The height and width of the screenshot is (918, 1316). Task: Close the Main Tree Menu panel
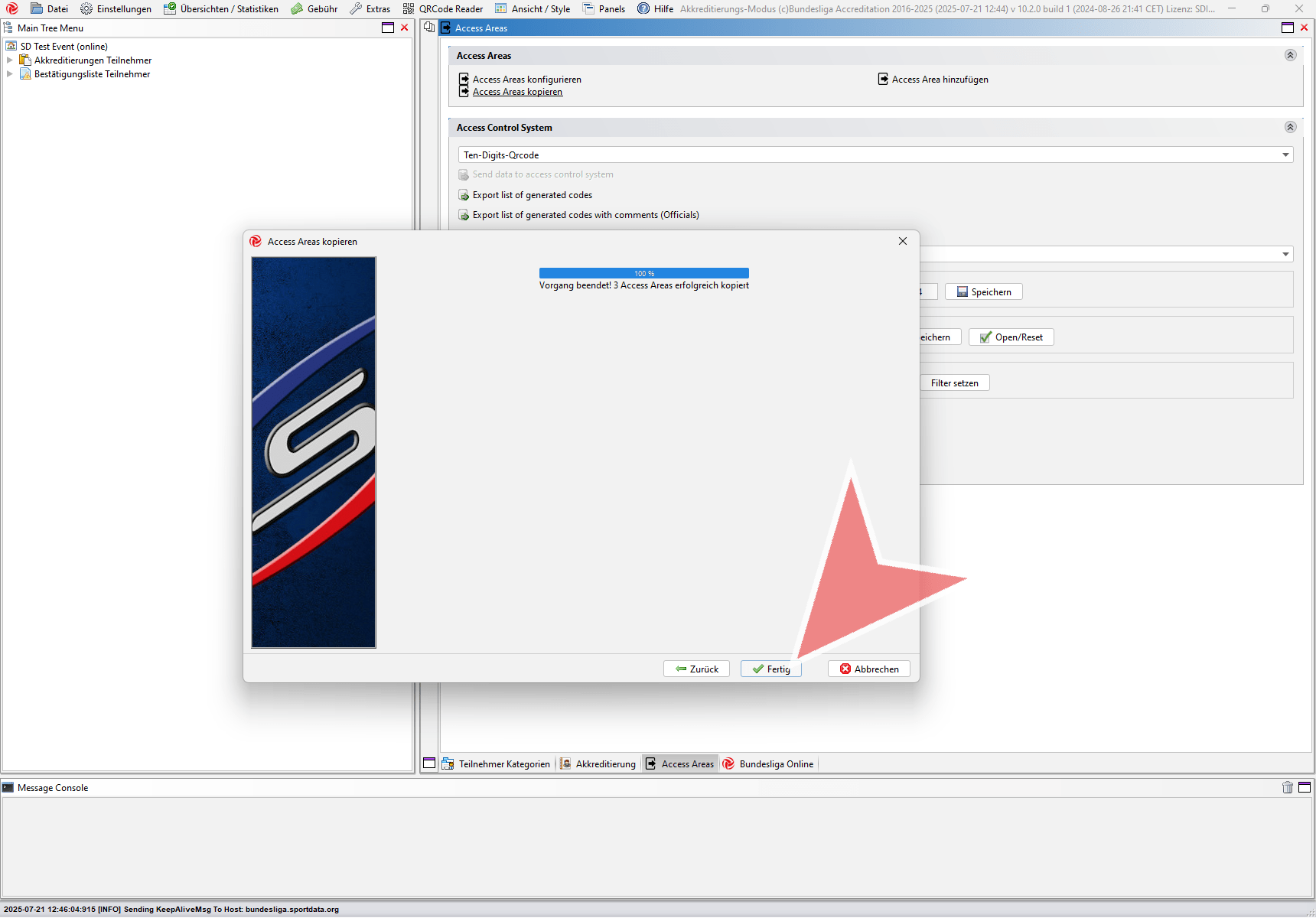(x=405, y=28)
